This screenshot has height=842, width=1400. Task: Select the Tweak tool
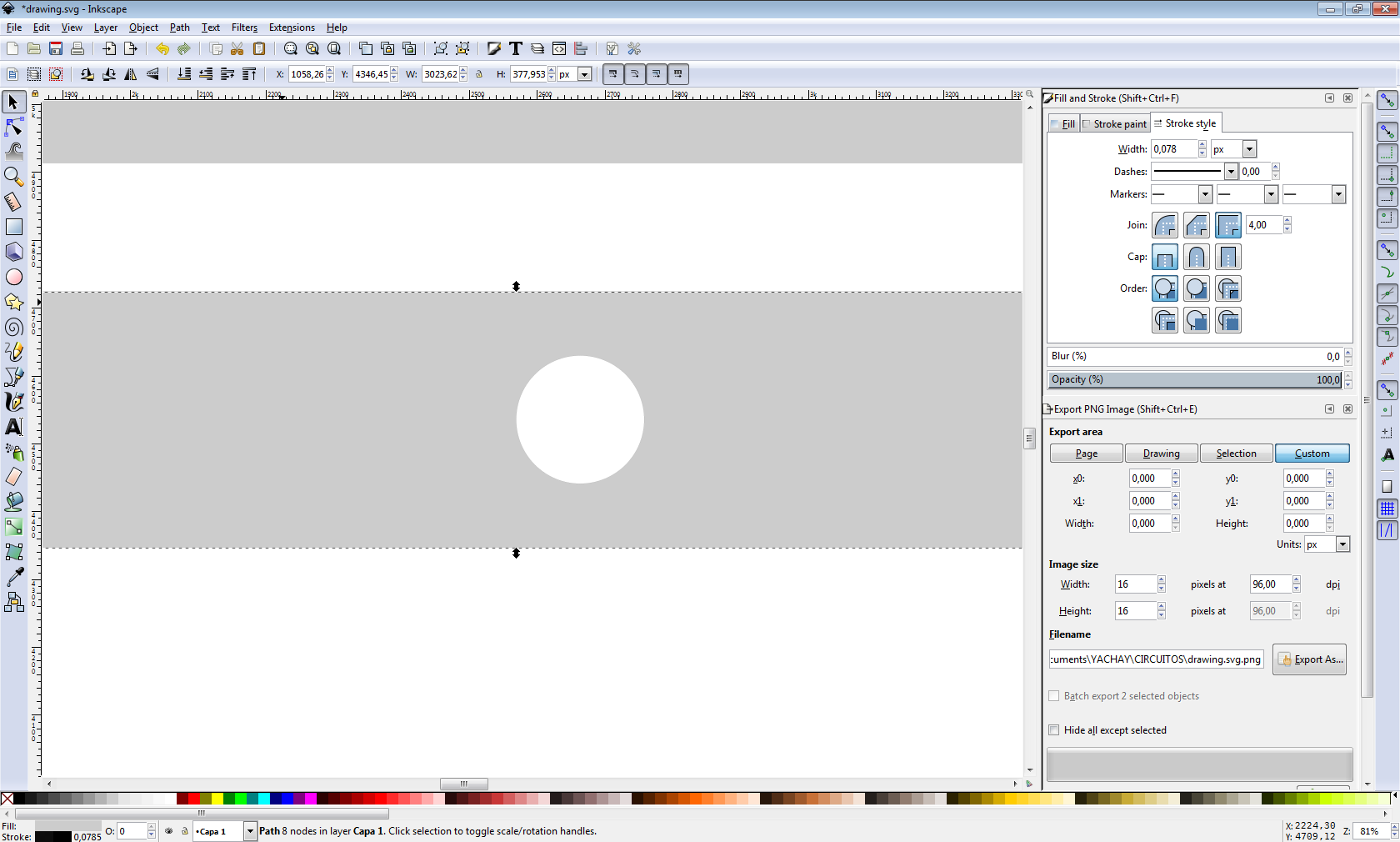click(13, 152)
